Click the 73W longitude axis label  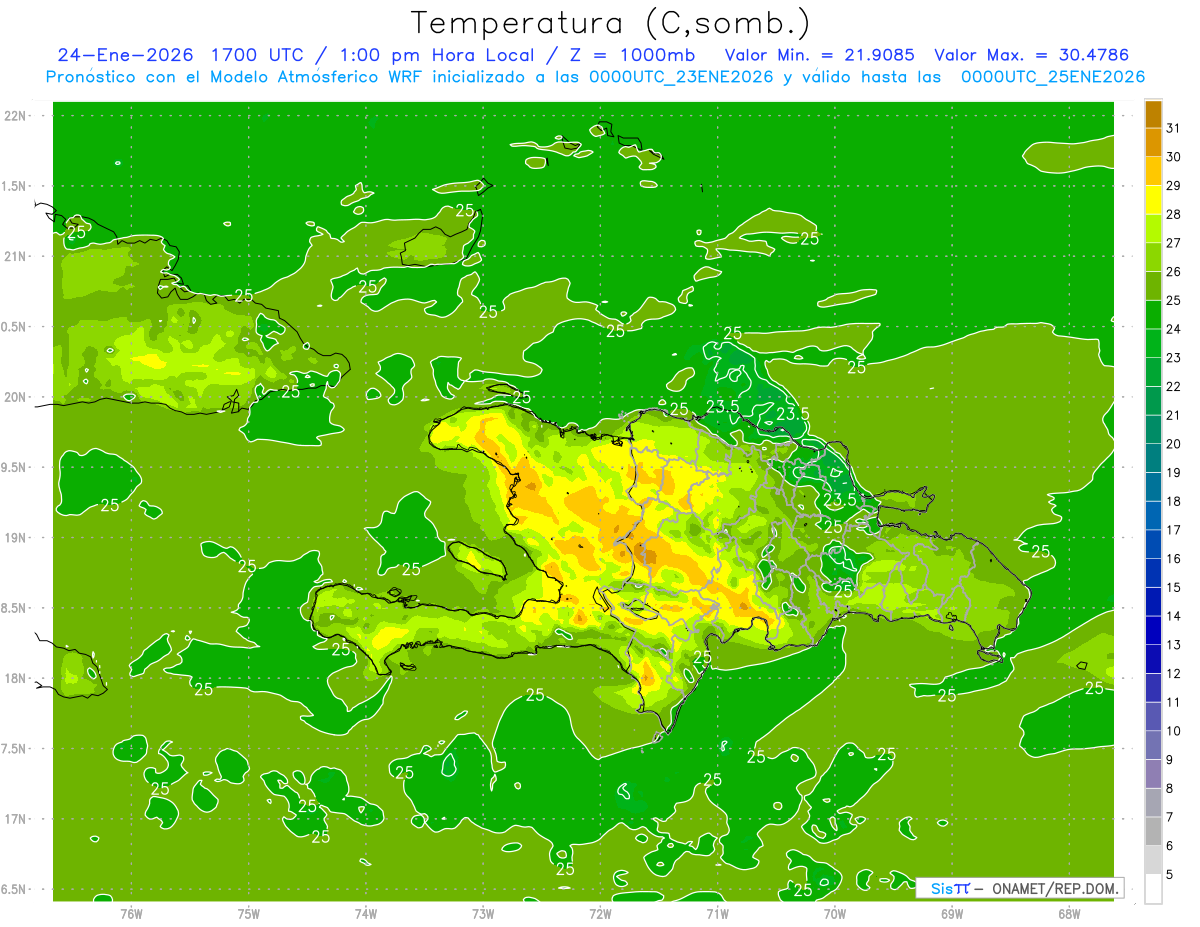click(483, 913)
